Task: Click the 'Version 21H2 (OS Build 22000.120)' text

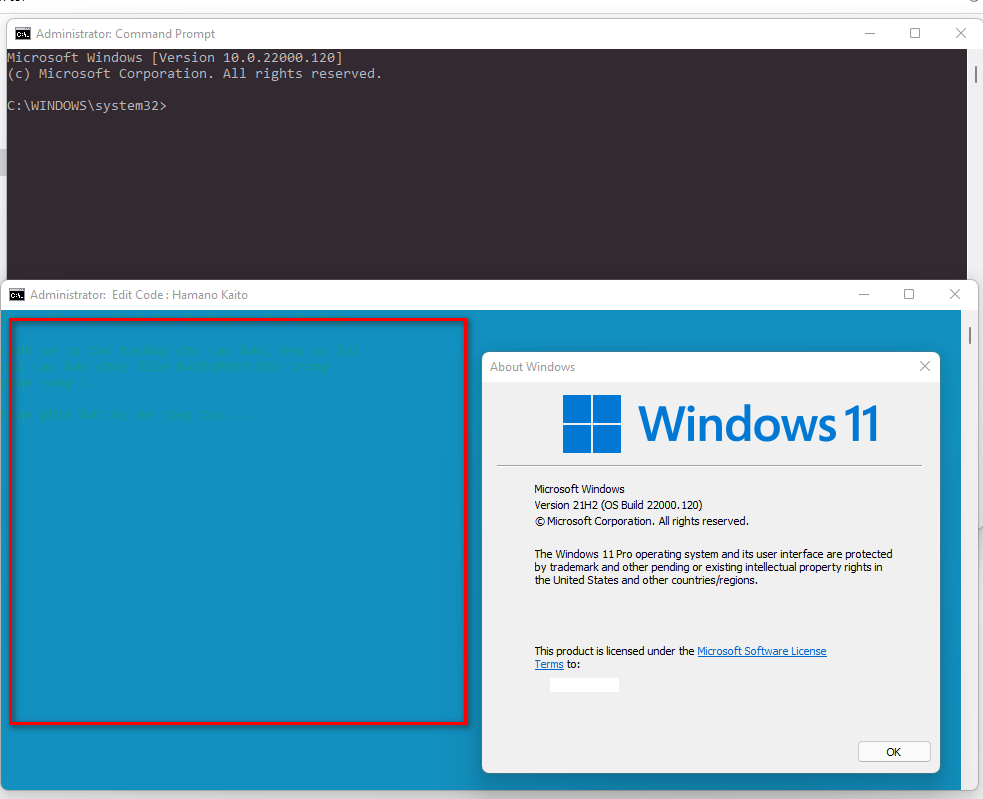Action: click(618, 505)
